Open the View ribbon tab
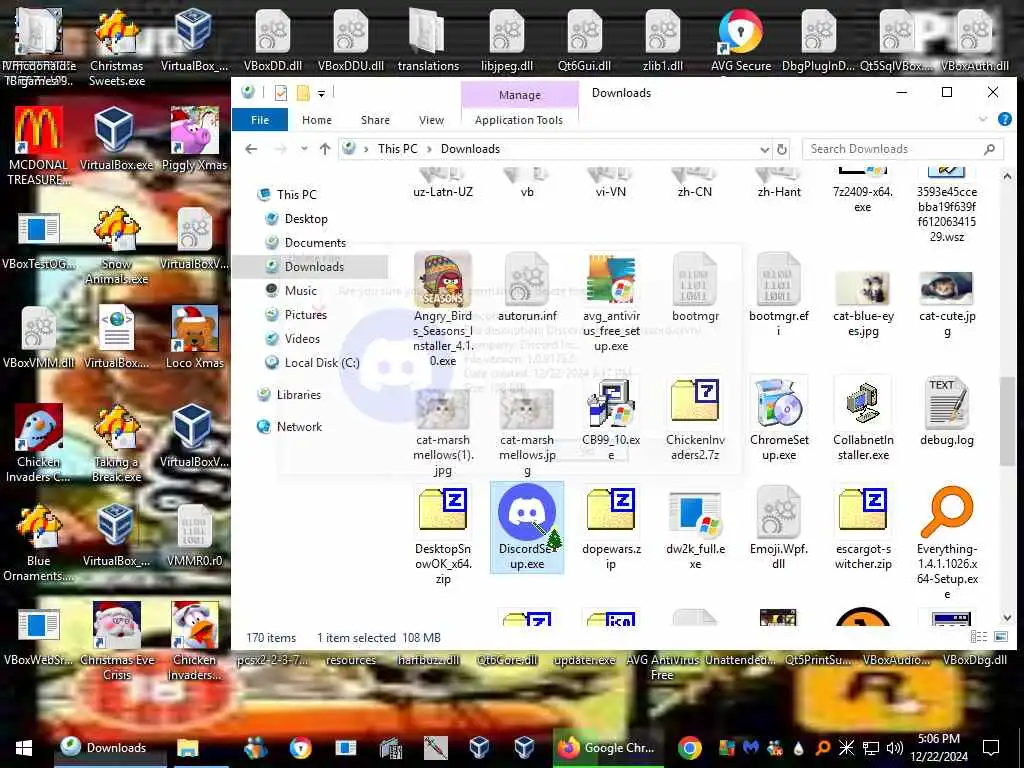The height and width of the screenshot is (768, 1024). pyautogui.click(x=431, y=120)
